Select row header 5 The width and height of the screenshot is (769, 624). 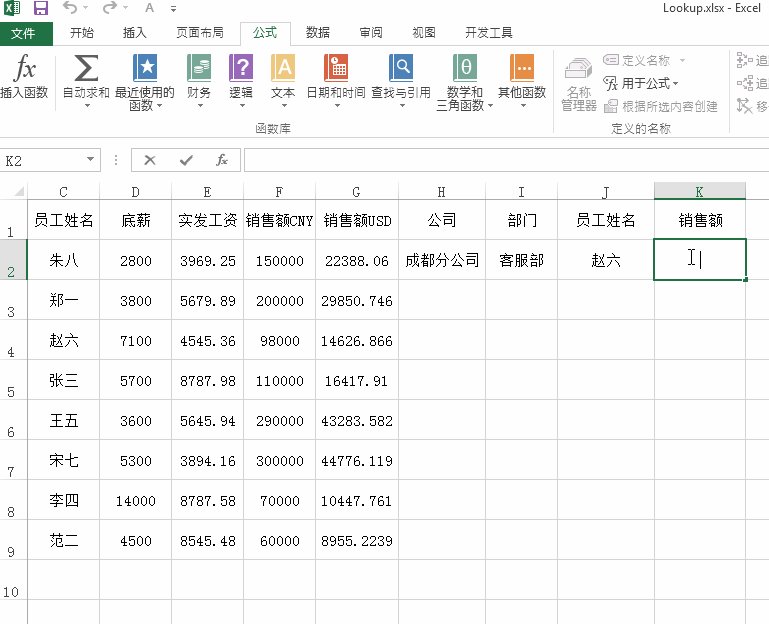tap(13, 380)
